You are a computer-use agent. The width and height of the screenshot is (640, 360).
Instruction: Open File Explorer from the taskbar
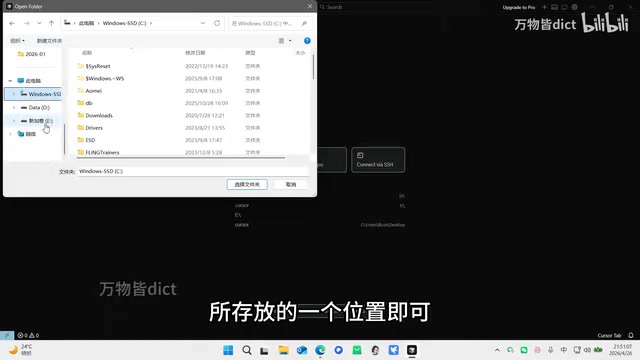pos(283,350)
